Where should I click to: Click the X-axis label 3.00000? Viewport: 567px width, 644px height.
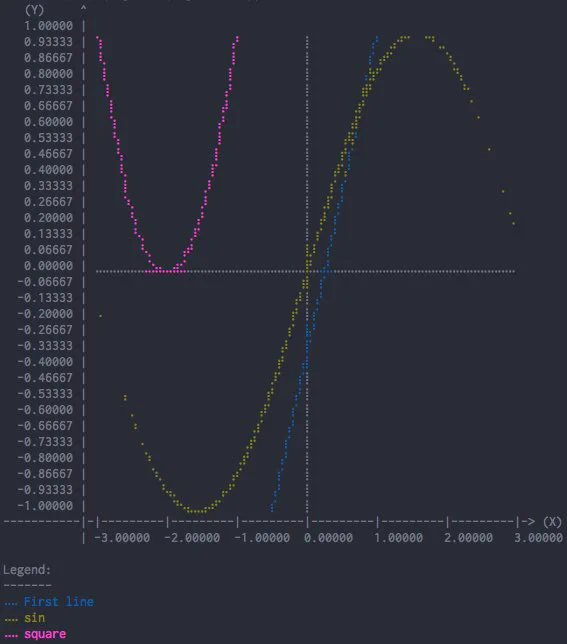point(539,538)
